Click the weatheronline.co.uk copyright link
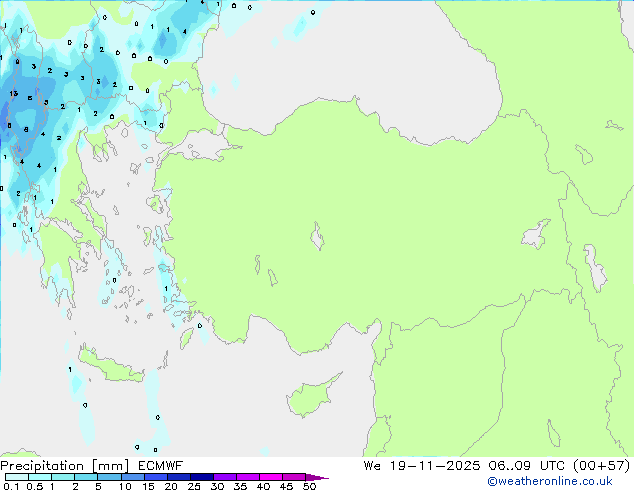The image size is (634, 490). click(550, 481)
